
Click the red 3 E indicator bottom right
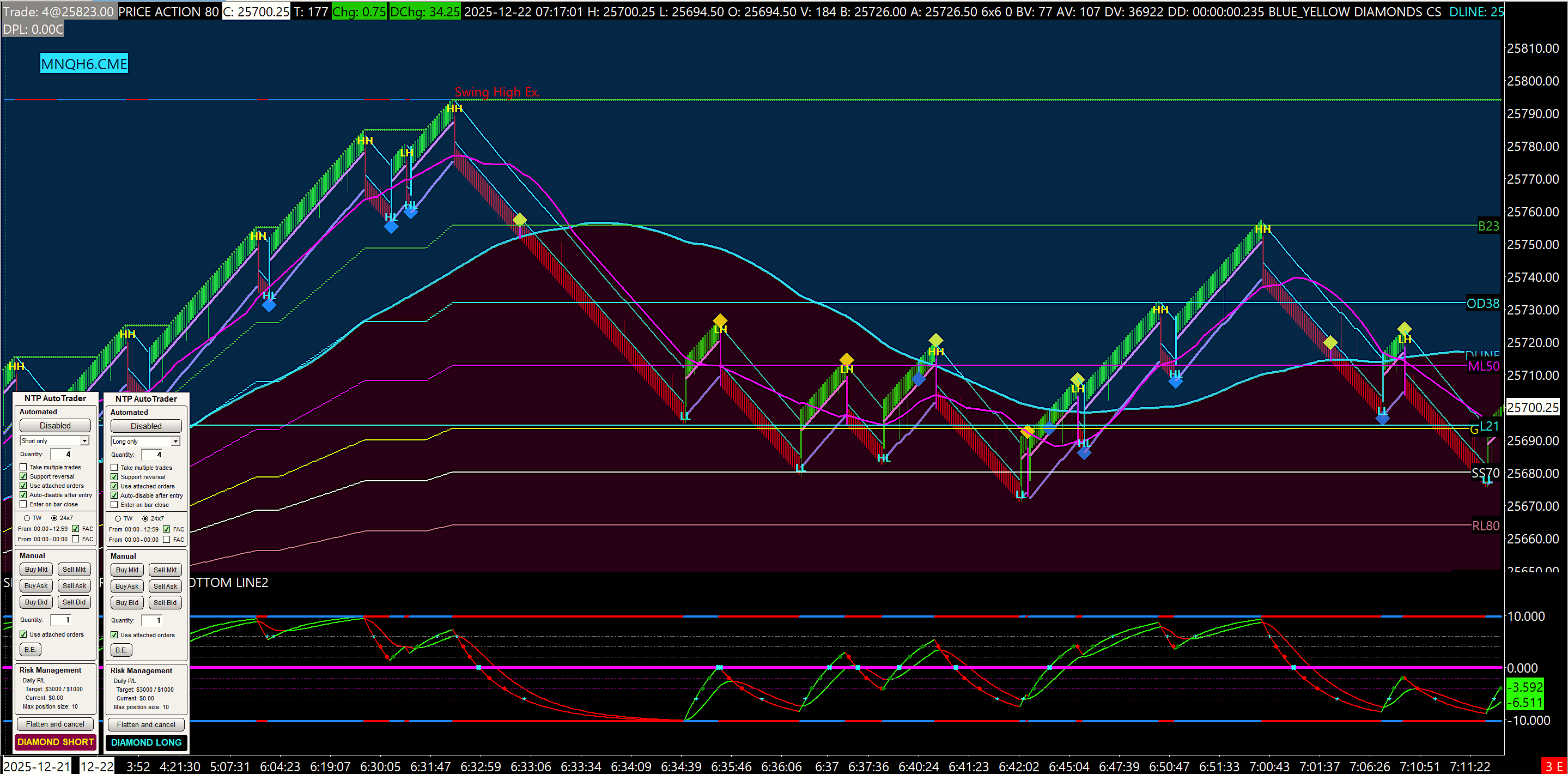(1553, 766)
